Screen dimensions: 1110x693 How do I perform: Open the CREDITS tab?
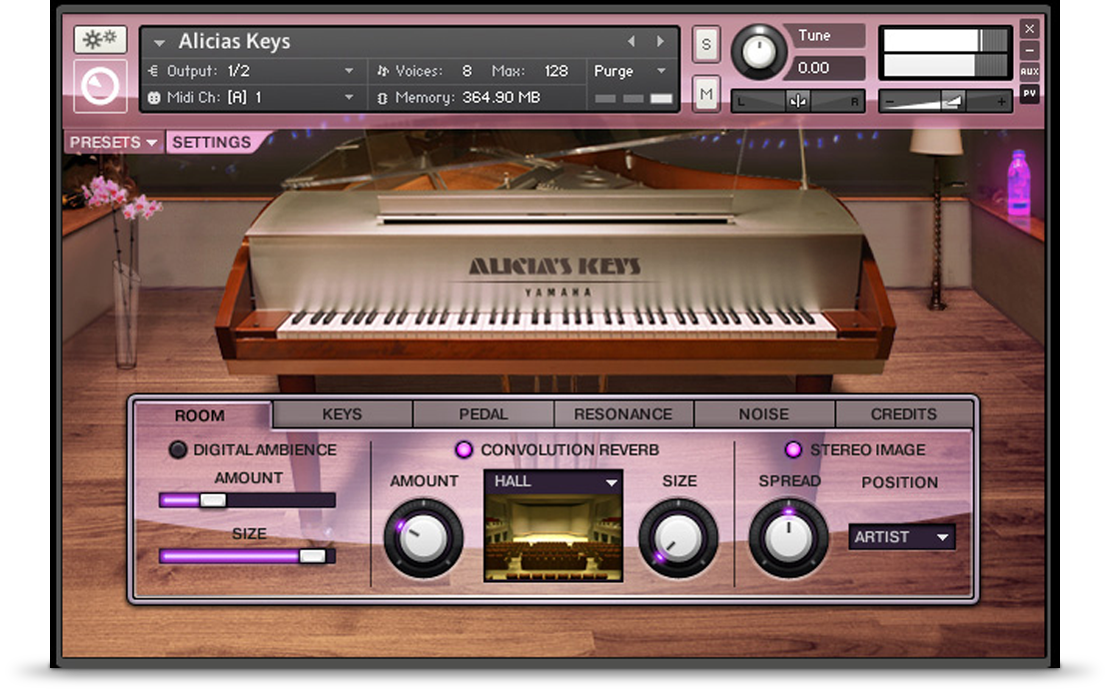pos(903,414)
